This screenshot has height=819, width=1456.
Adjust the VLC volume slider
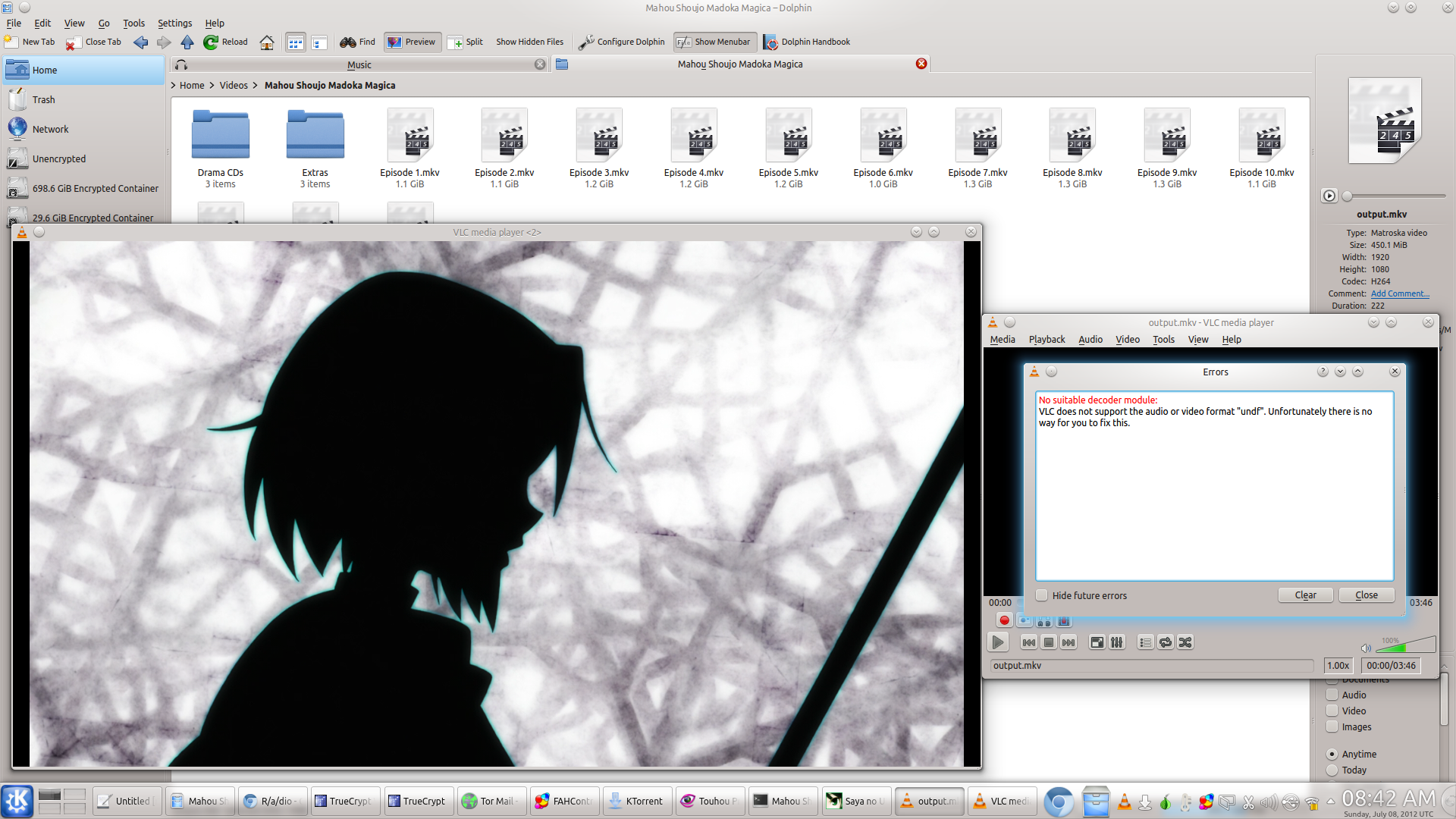tap(1405, 645)
